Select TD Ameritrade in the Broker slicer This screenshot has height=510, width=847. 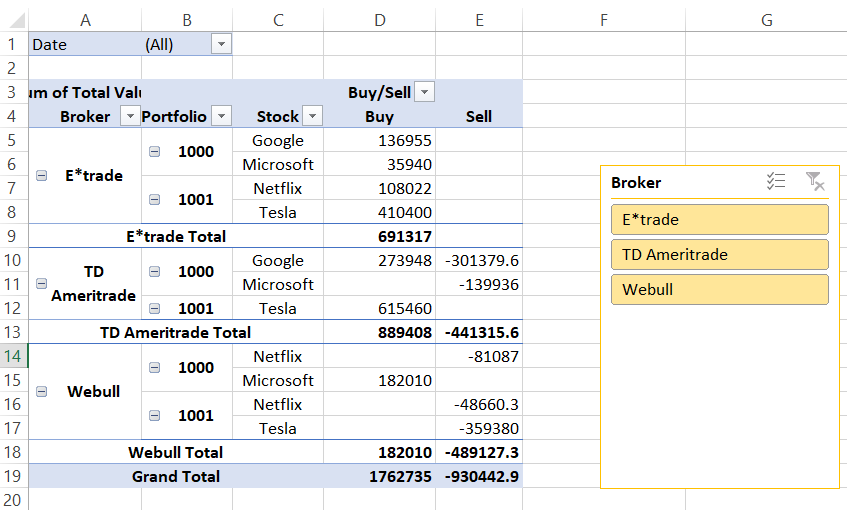click(719, 255)
